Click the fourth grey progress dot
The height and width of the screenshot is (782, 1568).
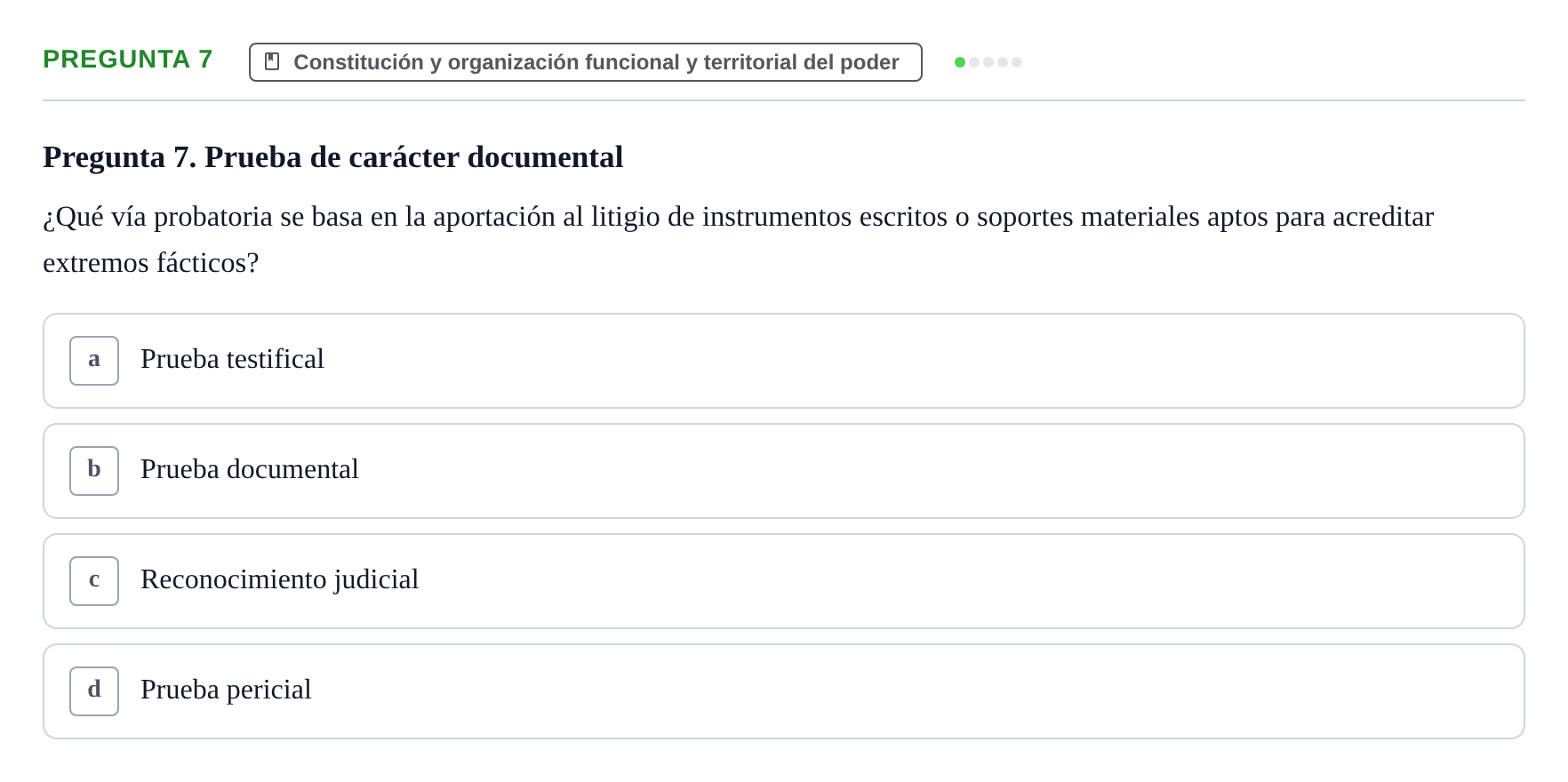pyautogui.click(x=1003, y=62)
